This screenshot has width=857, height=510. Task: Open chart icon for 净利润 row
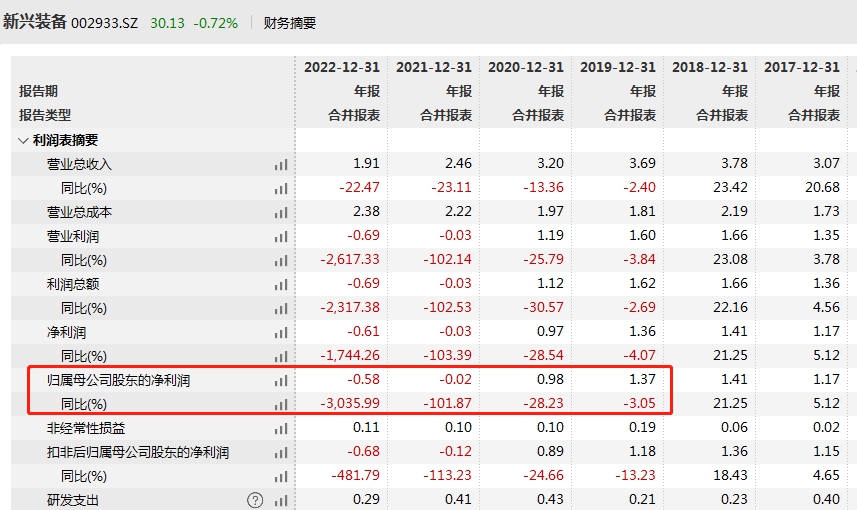pyautogui.click(x=281, y=333)
